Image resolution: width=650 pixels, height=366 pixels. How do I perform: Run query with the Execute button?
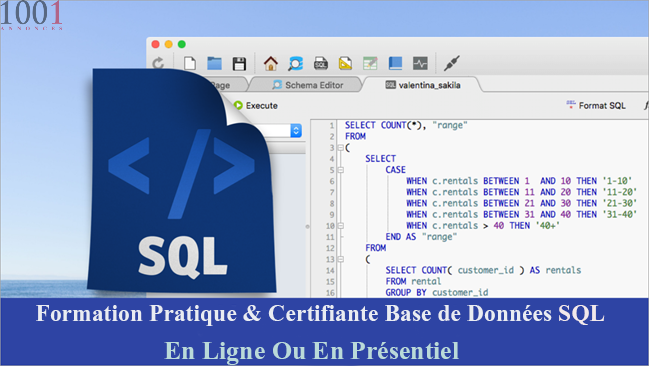point(256,105)
